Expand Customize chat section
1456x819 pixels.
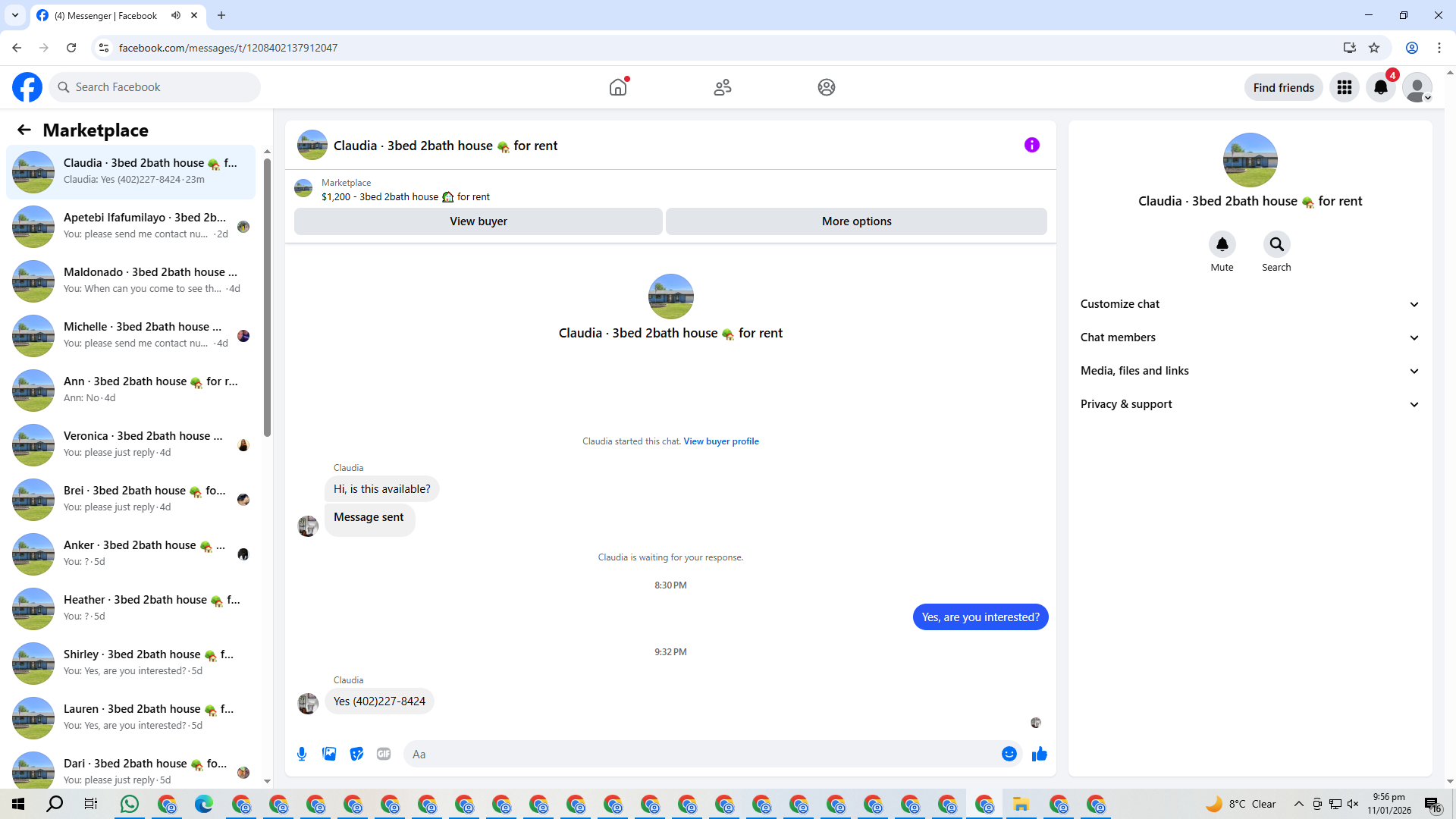(1250, 304)
